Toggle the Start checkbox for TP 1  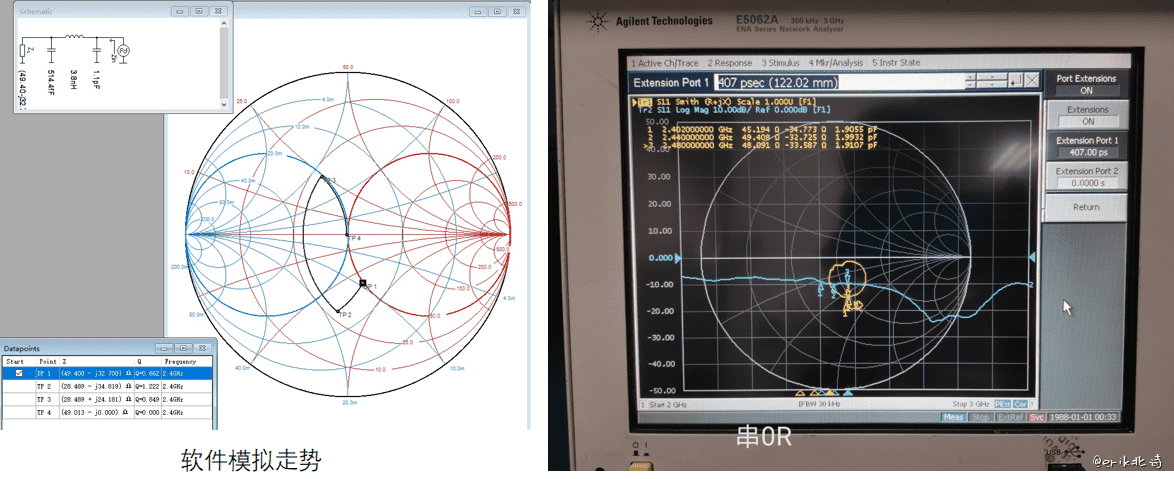(17, 373)
